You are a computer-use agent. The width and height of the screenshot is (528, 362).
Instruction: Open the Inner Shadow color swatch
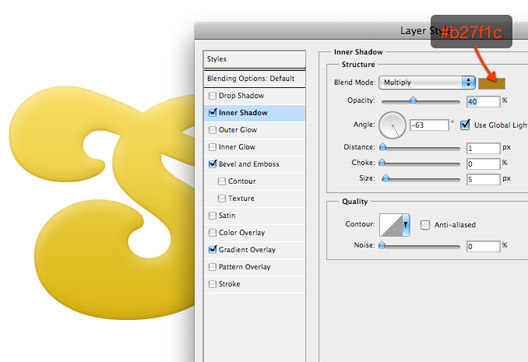coord(492,83)
